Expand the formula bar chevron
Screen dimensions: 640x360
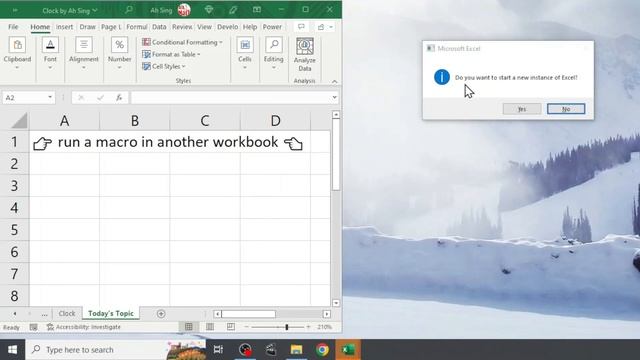point(334,97)
